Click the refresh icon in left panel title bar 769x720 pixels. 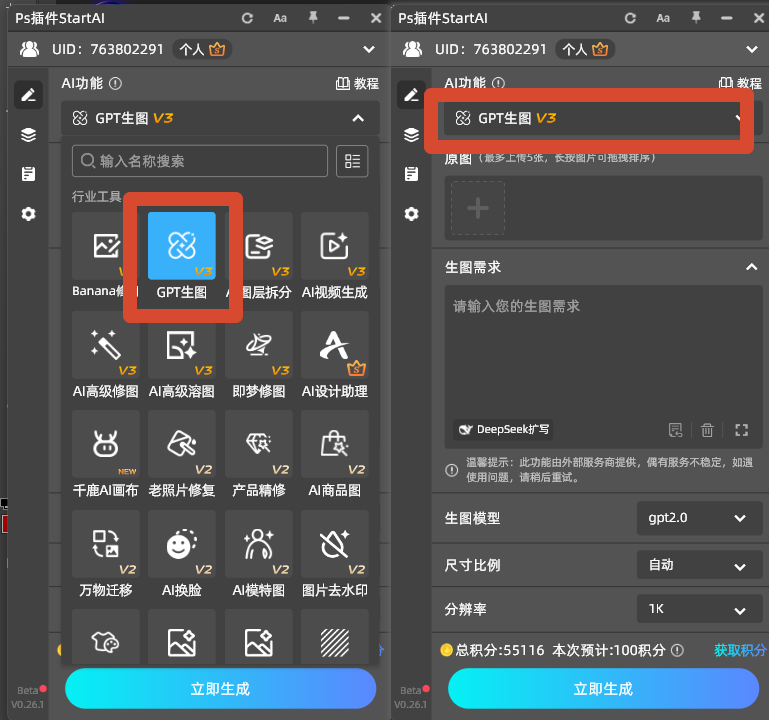(x=247, y=19)
